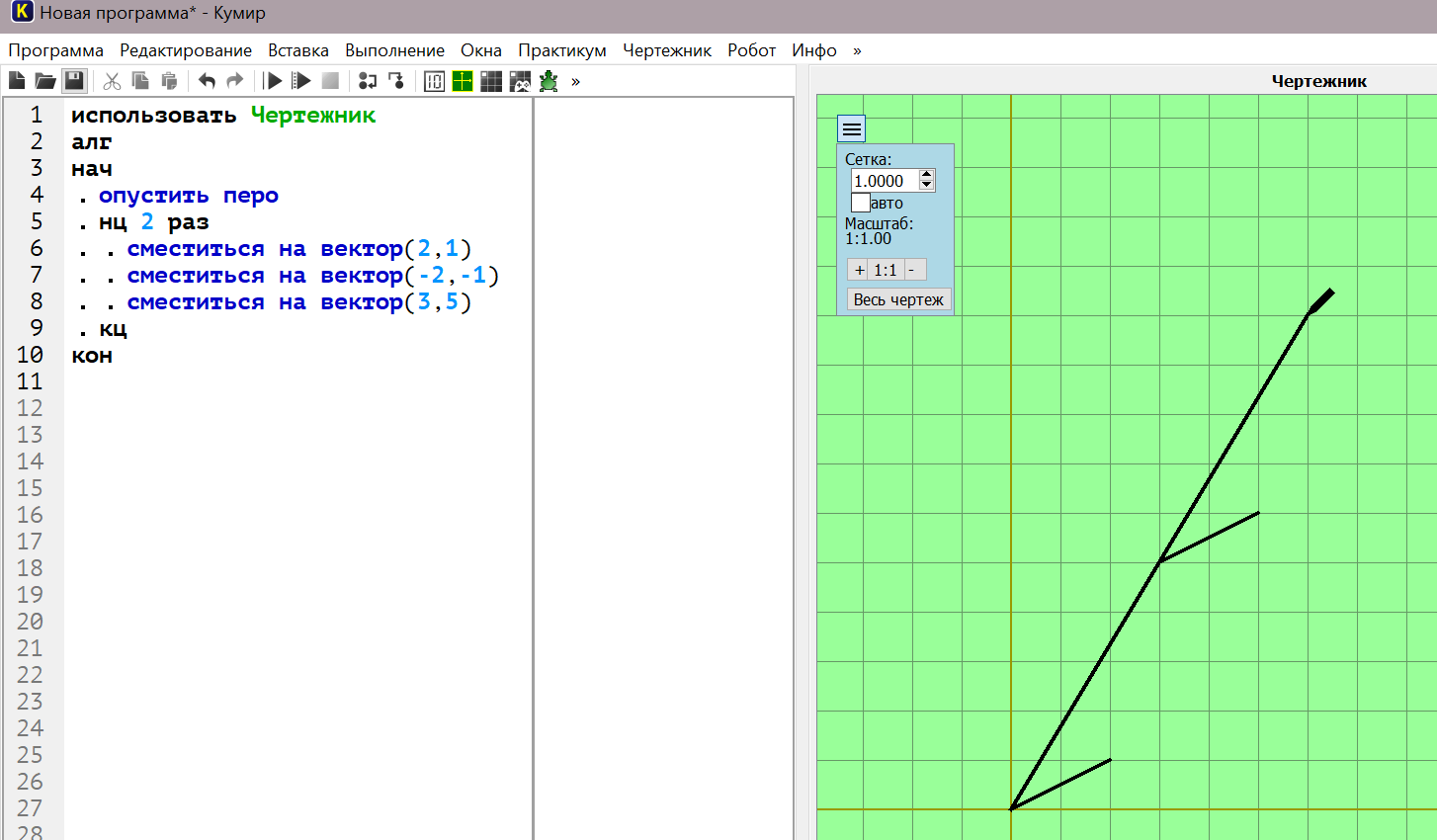Open the Turtle actor window
Image resolution: width=1437 pixels, height=840 pixels.
[x=549, y=81]
